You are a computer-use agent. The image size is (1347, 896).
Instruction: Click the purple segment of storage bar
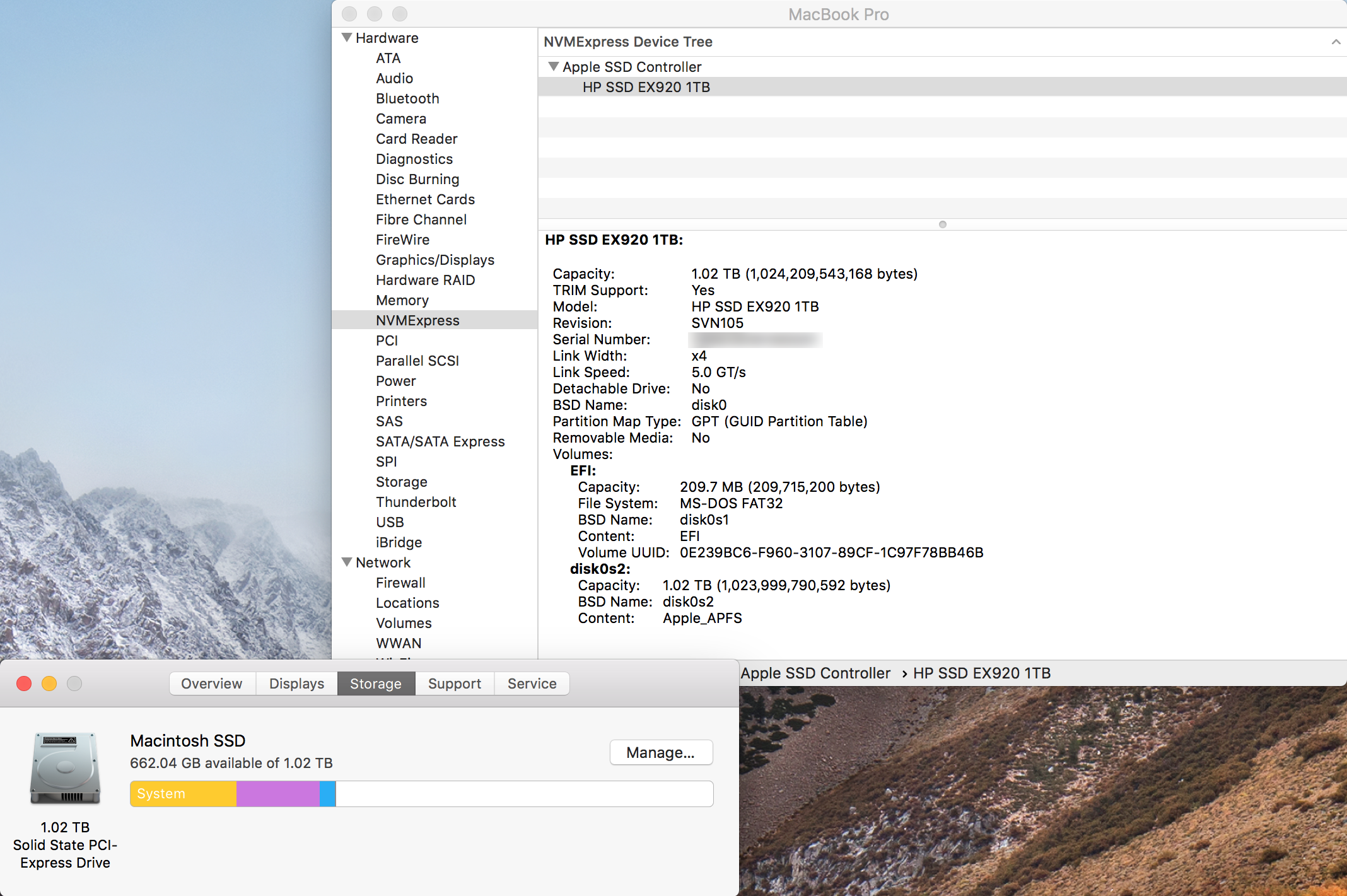click(x=277, y=794)
